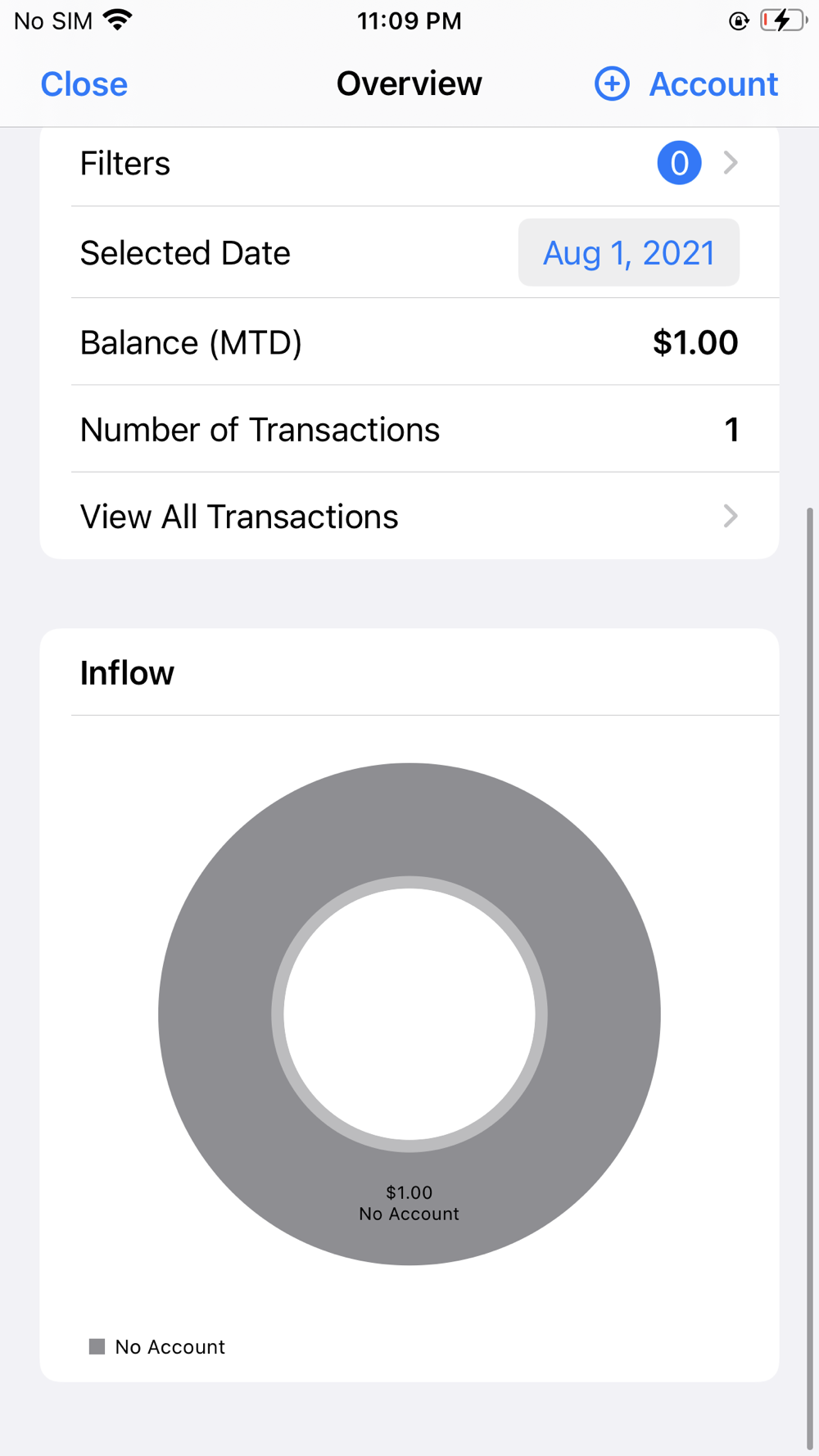Open the Aug 1, 2021 date picker

(x=628, y=253)
